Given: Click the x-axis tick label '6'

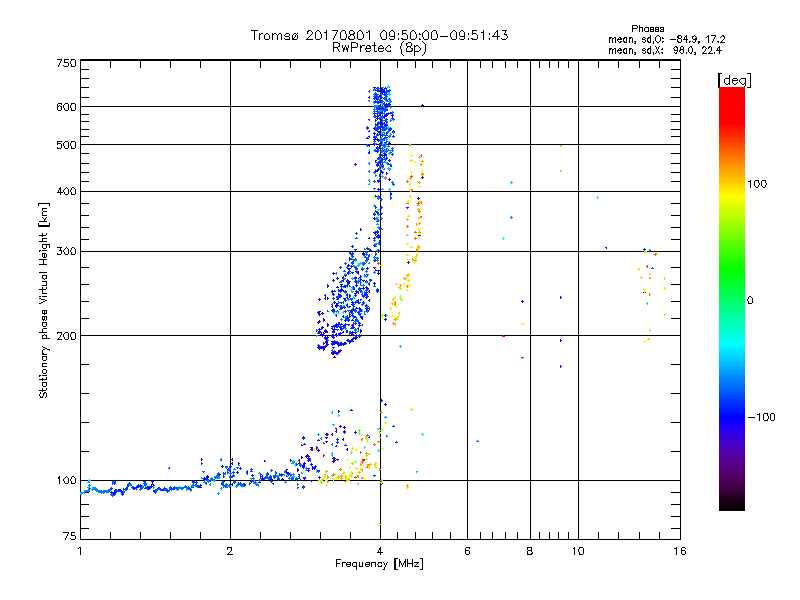Looking at the screenshot, I should click(467, 551).
